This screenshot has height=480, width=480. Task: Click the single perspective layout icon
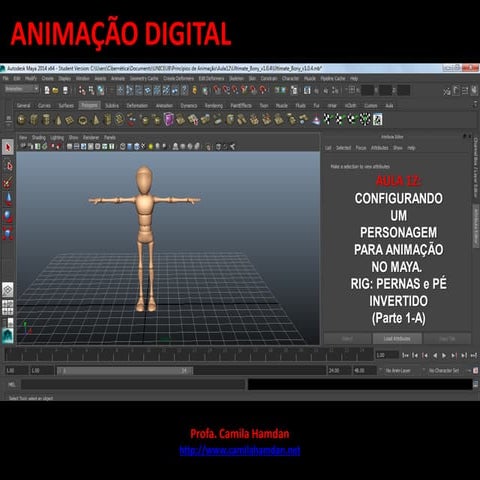click(x=8, y=290)
